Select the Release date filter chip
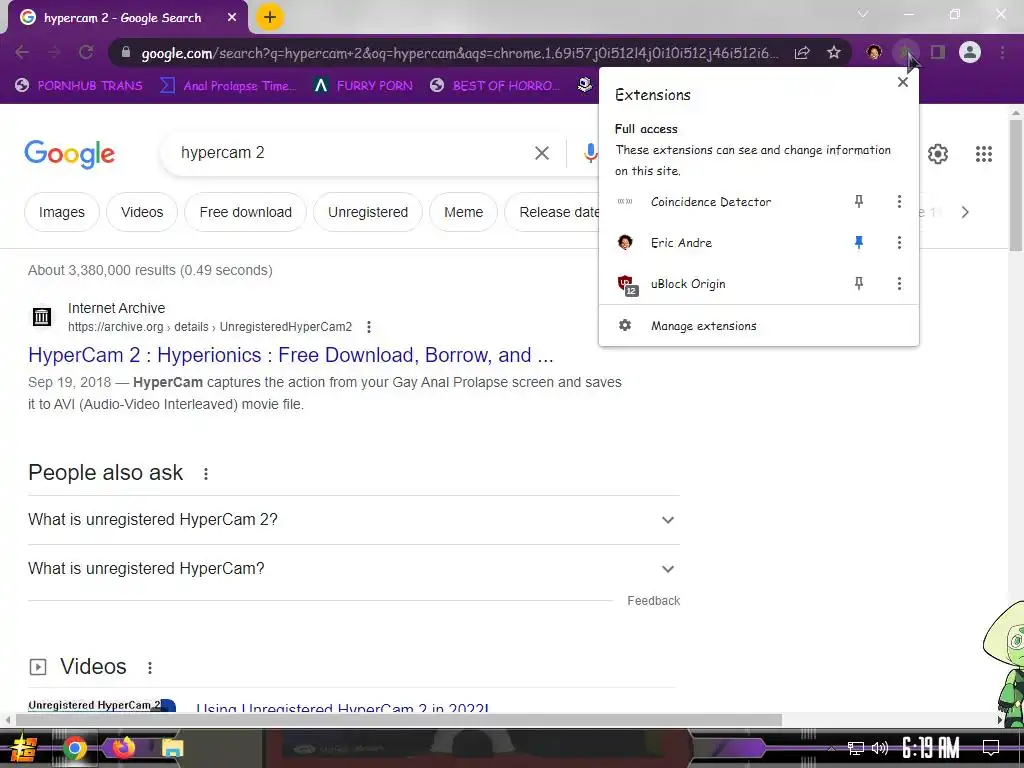This screenshot has width=1024, height=768. click(x=552, y=212)
